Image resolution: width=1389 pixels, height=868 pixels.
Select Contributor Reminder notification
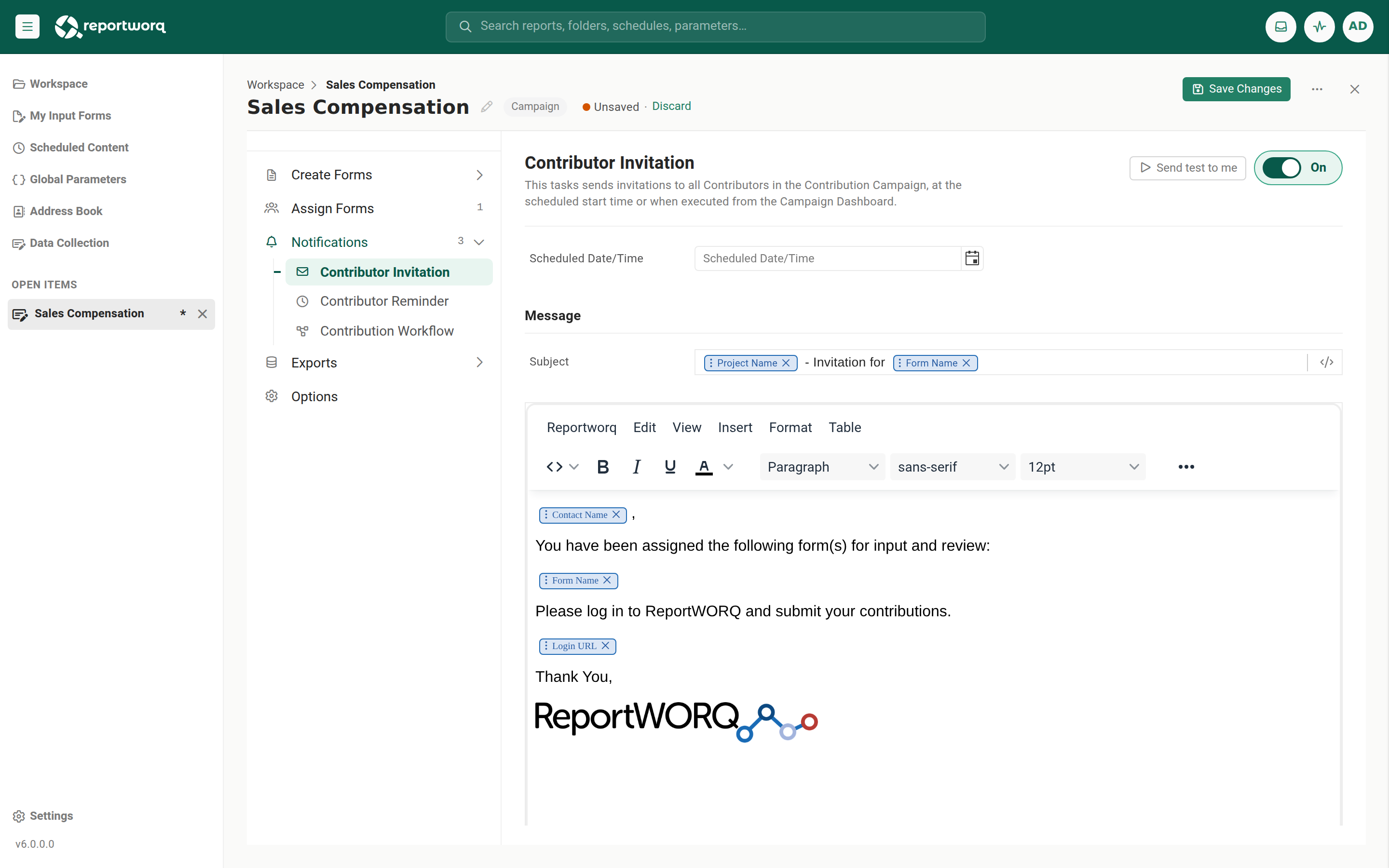pyautogui.click(x=389, y=301)
